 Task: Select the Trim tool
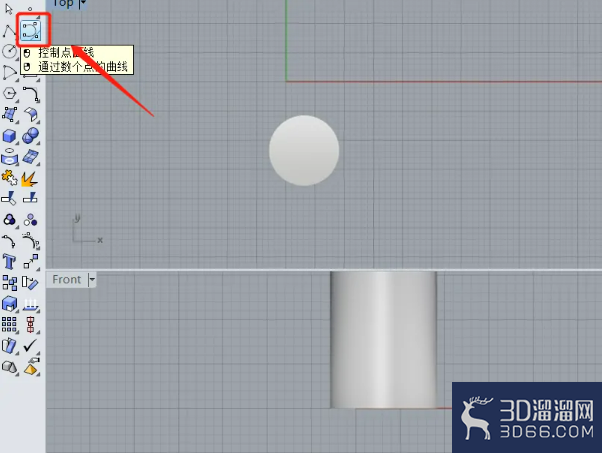pos(9,198)
